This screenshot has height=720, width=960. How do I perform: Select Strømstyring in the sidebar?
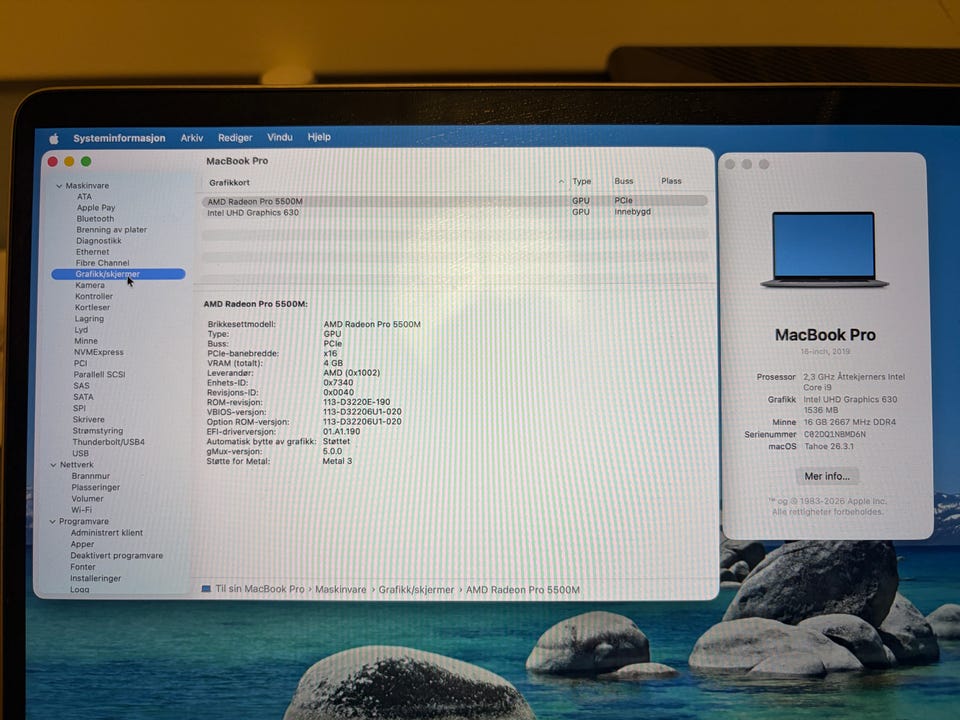(98, 431)
